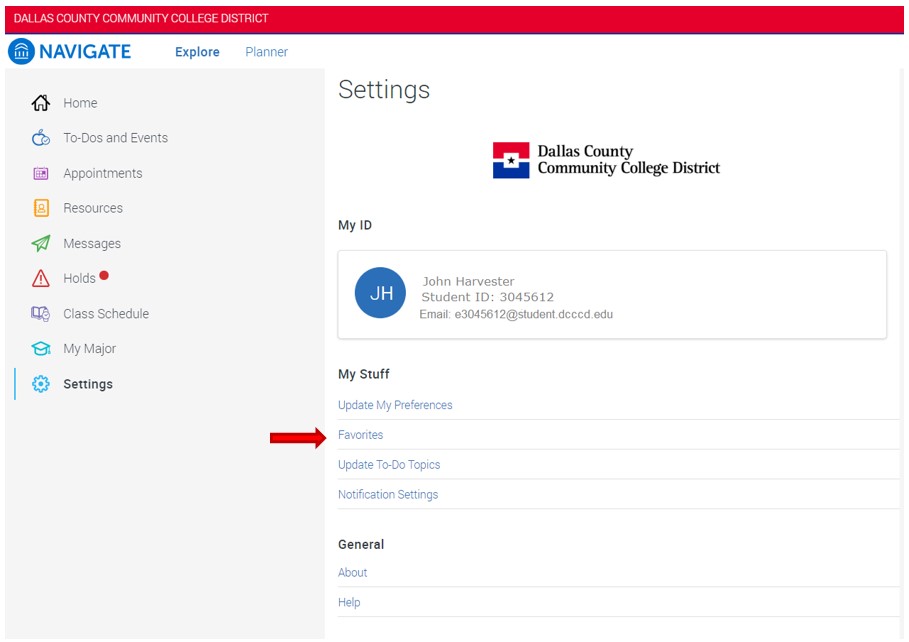Click the Appointments calendar icon

pyautogui.click(x=41, y=173)
